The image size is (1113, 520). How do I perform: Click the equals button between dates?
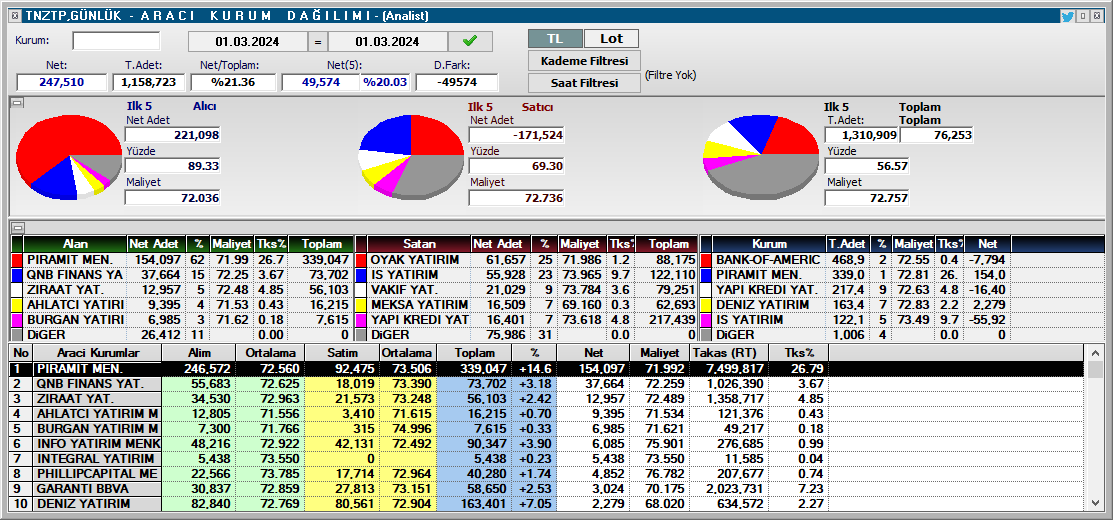(x=317, y=42)
